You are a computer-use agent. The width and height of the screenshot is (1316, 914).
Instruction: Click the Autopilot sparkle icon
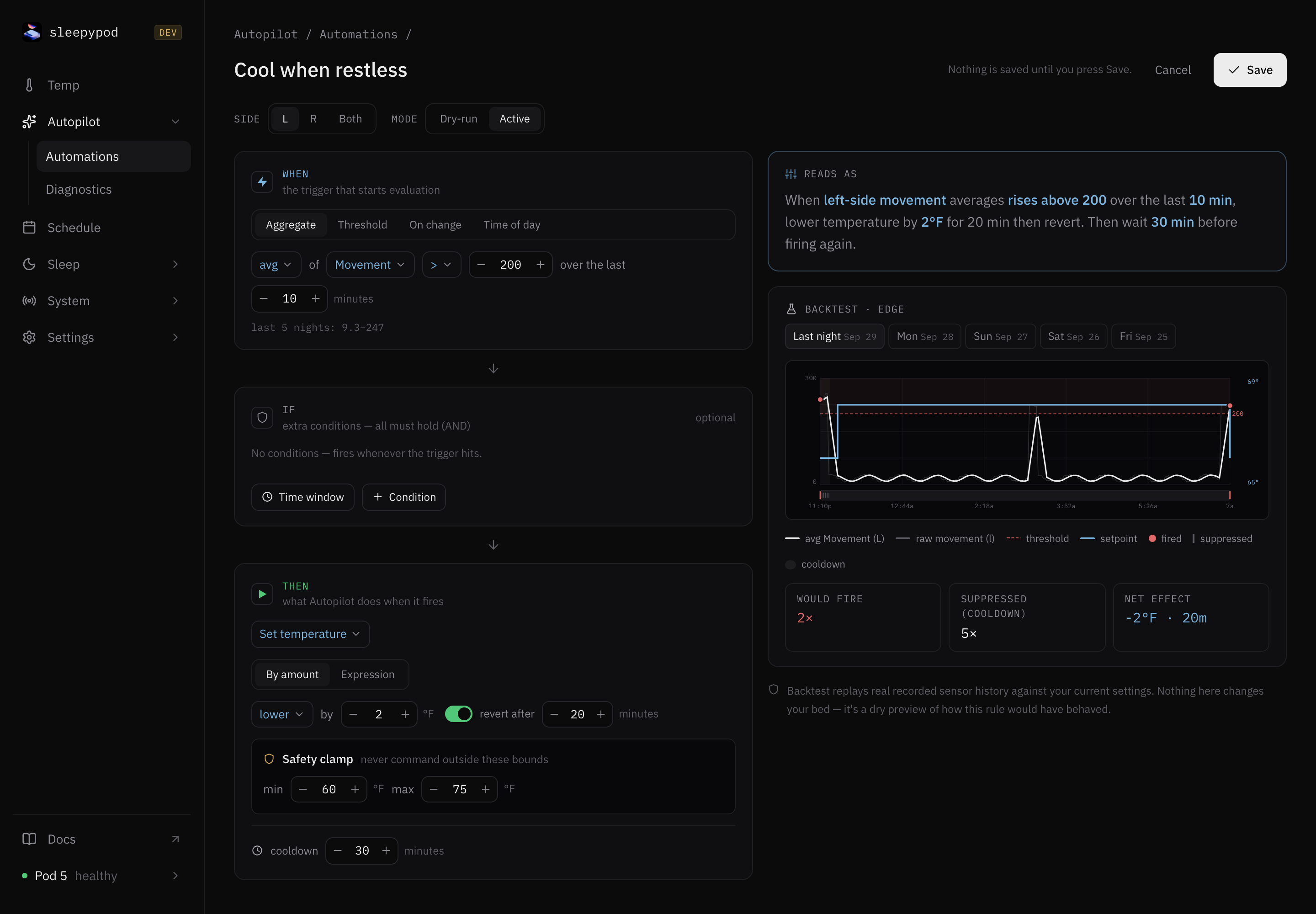coord(29,122)
